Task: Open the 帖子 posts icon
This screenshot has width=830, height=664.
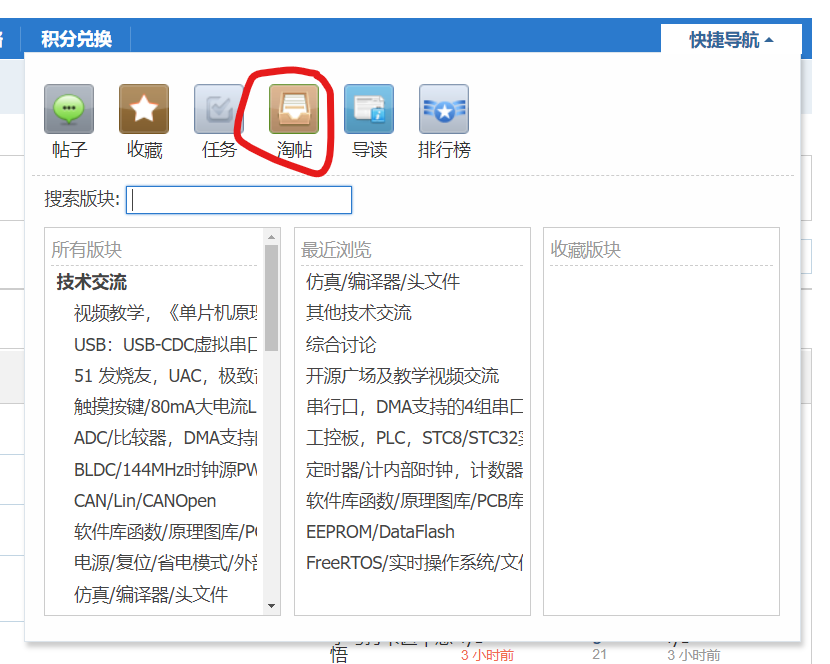Action: click(x=69, y=109)
